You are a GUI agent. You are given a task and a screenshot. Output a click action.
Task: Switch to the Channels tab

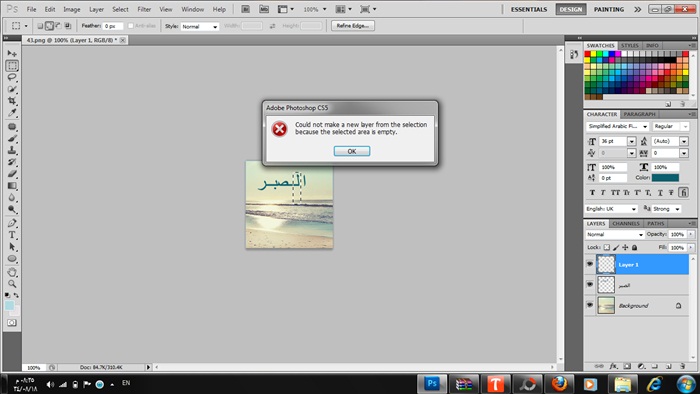point(625,224)
